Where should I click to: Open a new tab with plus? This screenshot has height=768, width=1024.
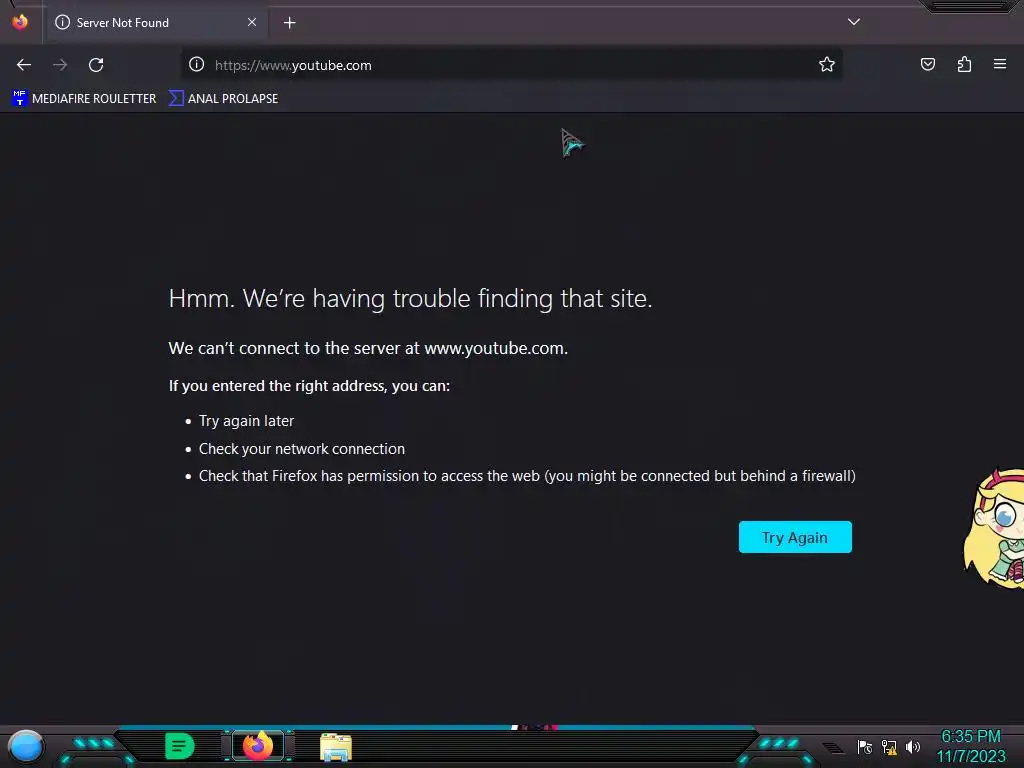pos(289,23)
